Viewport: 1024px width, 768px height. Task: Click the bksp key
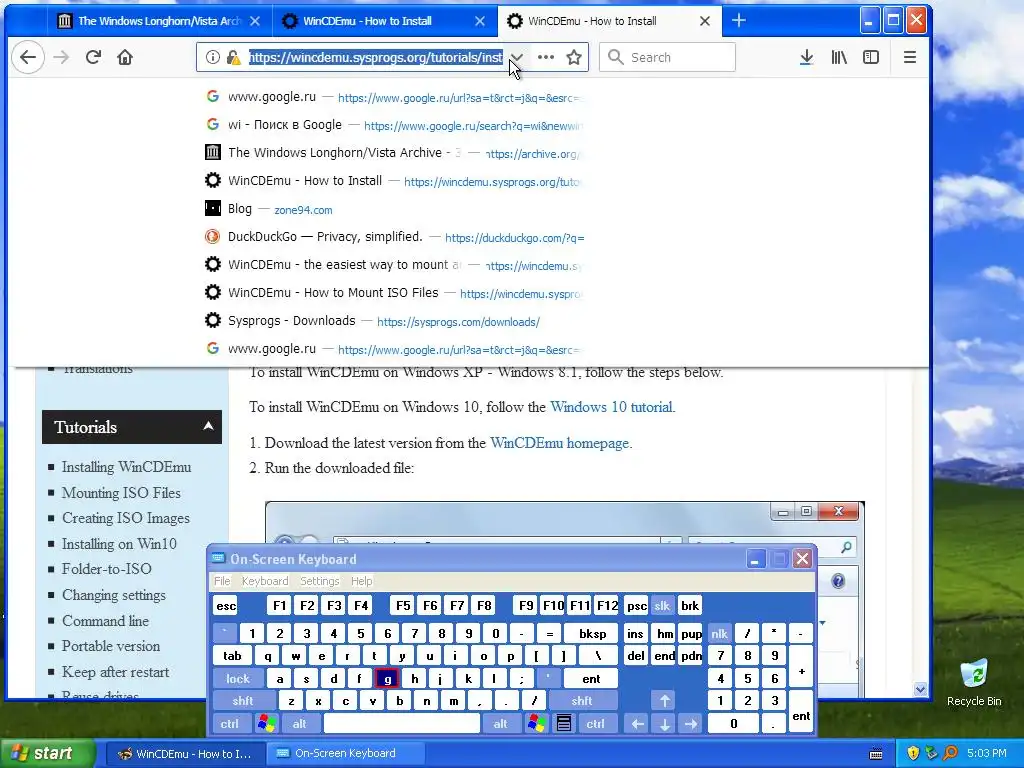[x=592, y=633]
